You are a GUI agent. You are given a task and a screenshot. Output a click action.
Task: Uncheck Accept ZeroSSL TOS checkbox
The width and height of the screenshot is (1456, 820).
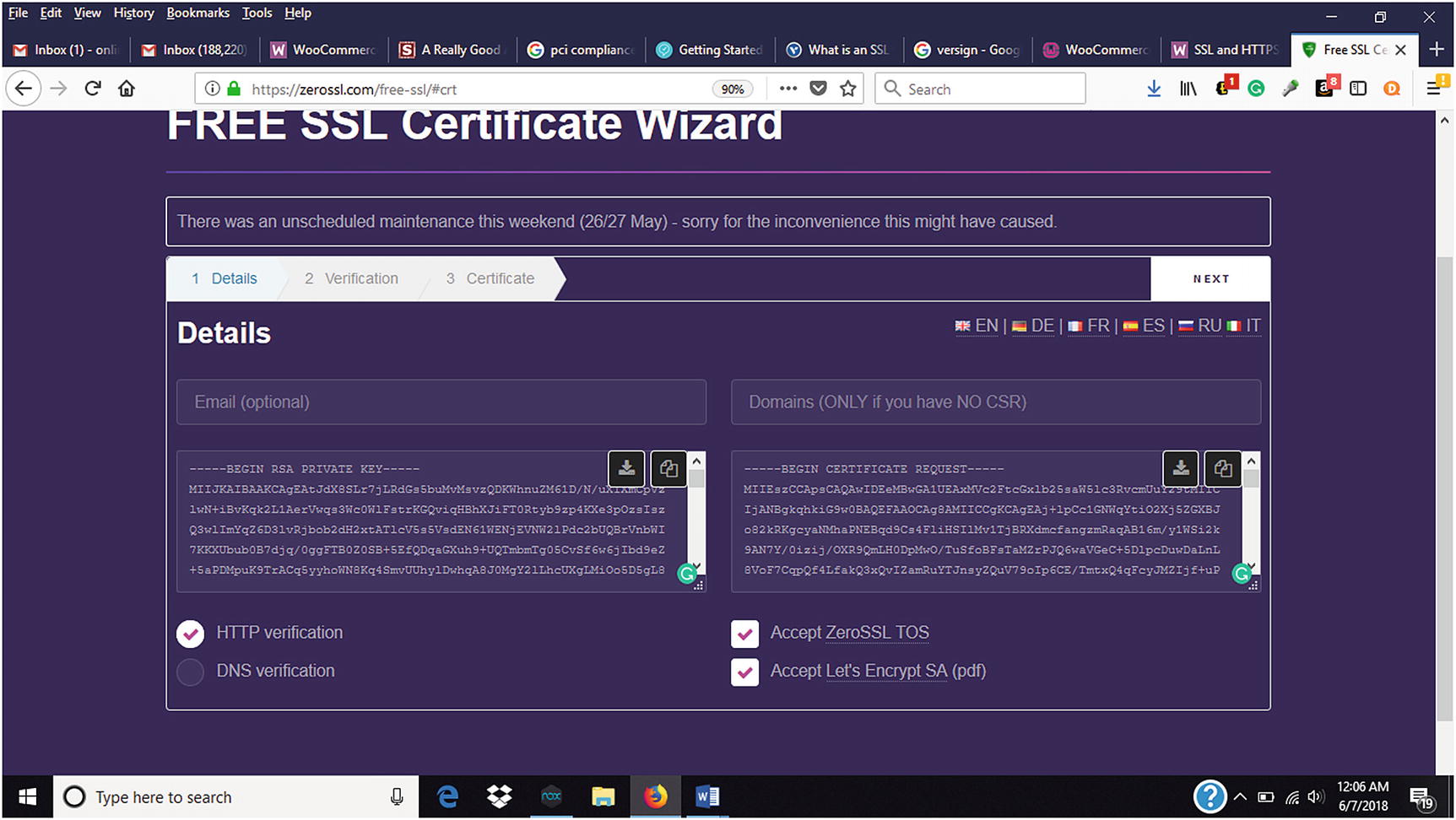click(x=744, y=634)
